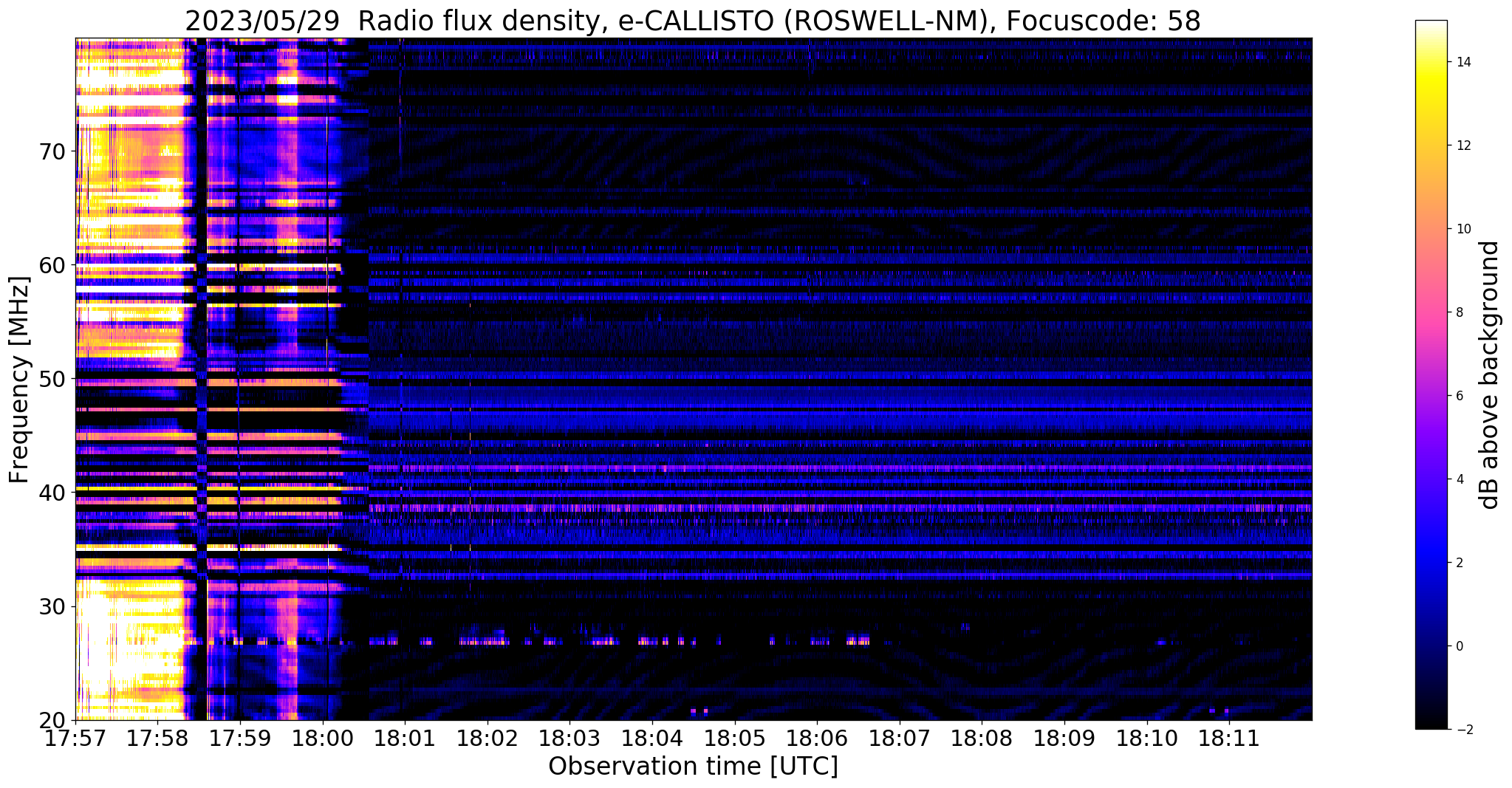Click the colorbar tick label 14
This screenshot has height=788, width=1512.
click(x=1463, y=62)
